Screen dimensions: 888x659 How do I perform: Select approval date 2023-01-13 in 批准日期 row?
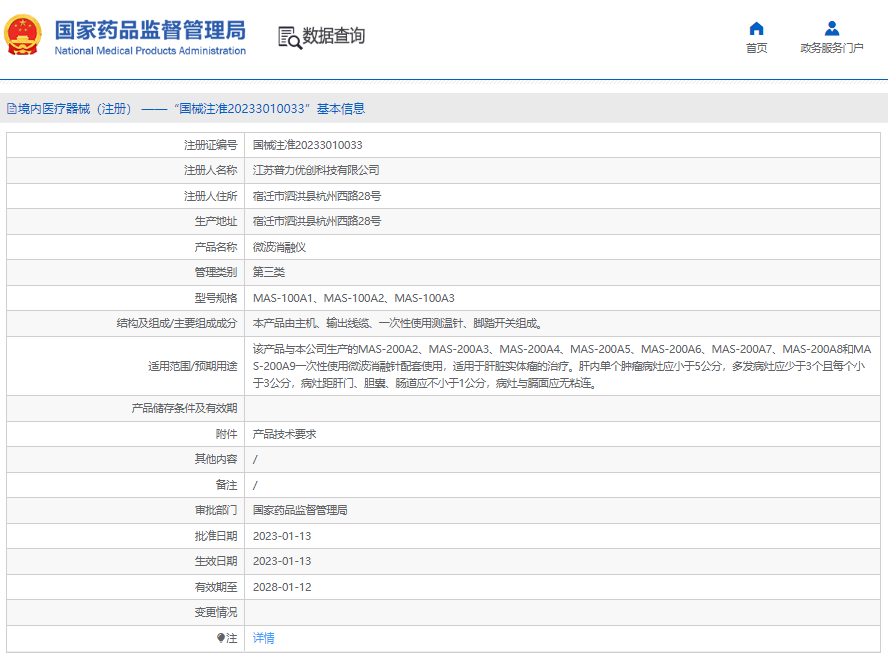(282, 536)
